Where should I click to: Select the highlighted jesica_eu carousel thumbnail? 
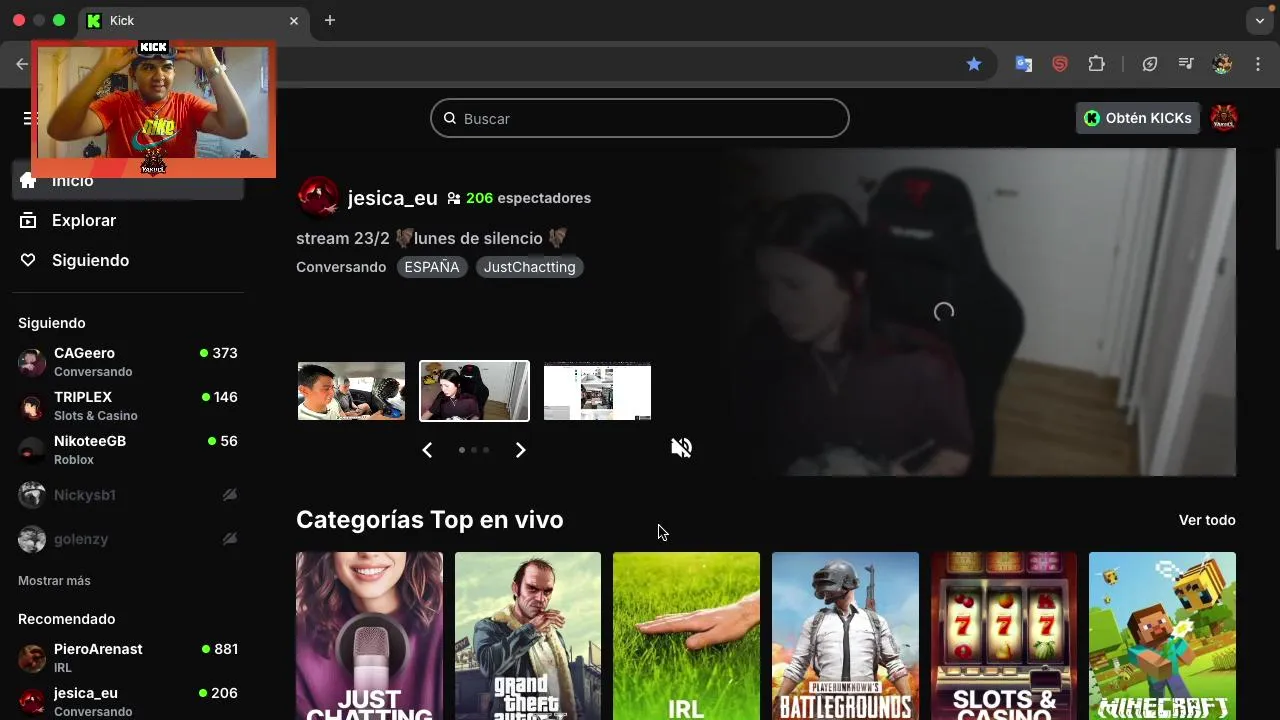pyautogui.click(x=474, y=391)
